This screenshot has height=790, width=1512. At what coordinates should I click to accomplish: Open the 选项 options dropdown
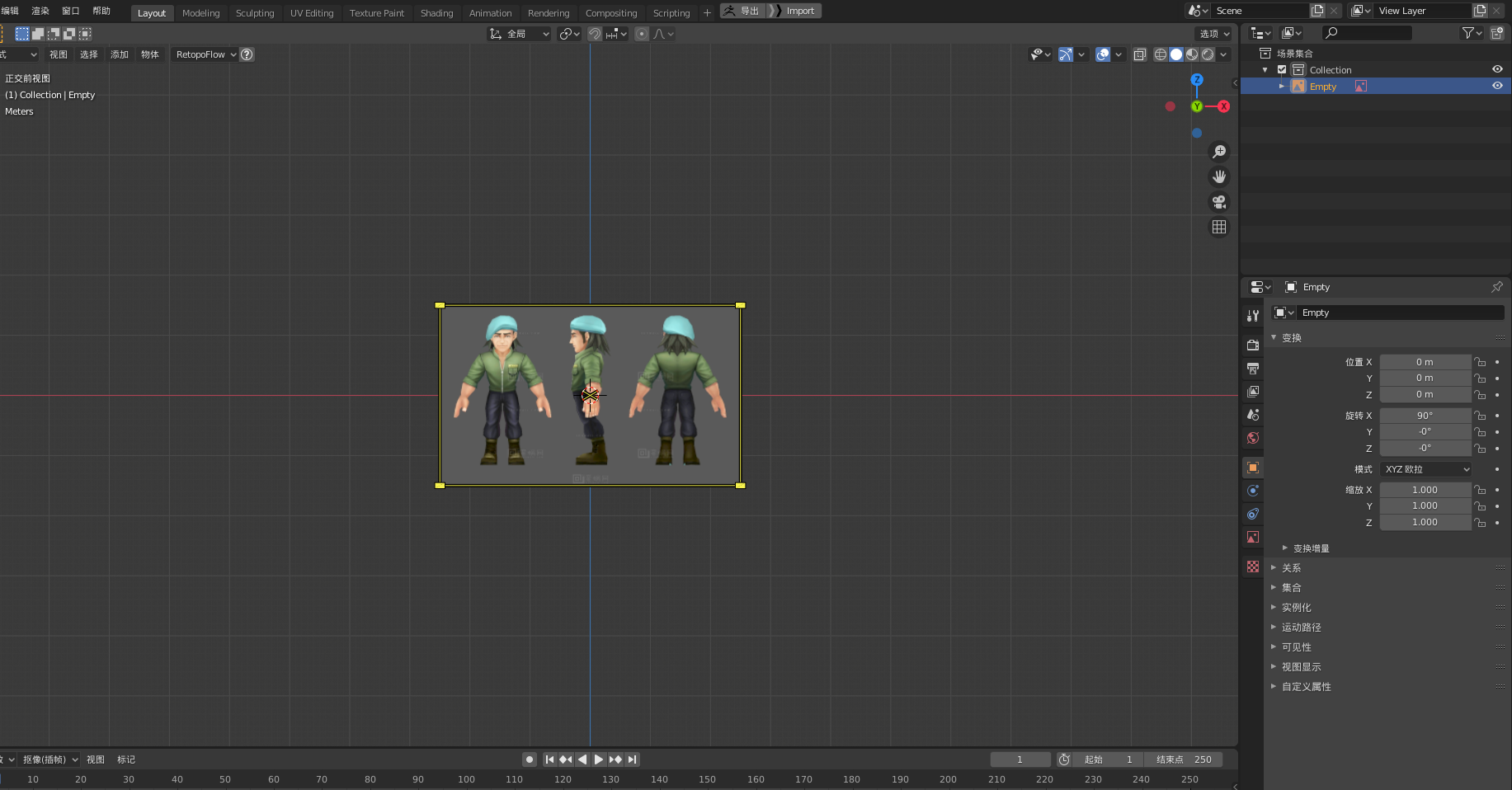coord(1213,34)
